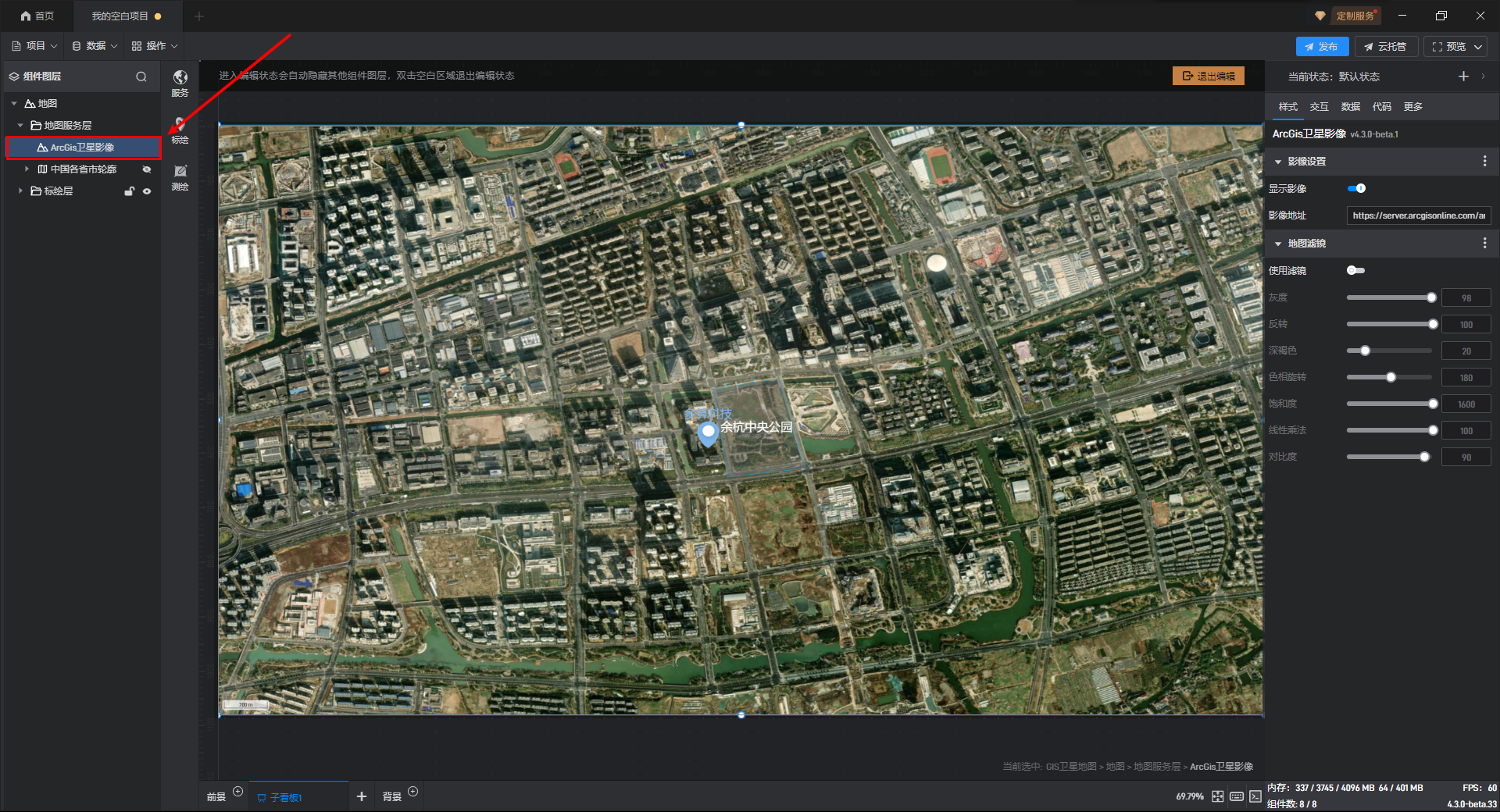Search component layers with magnifier icon

tap(141, 77)
